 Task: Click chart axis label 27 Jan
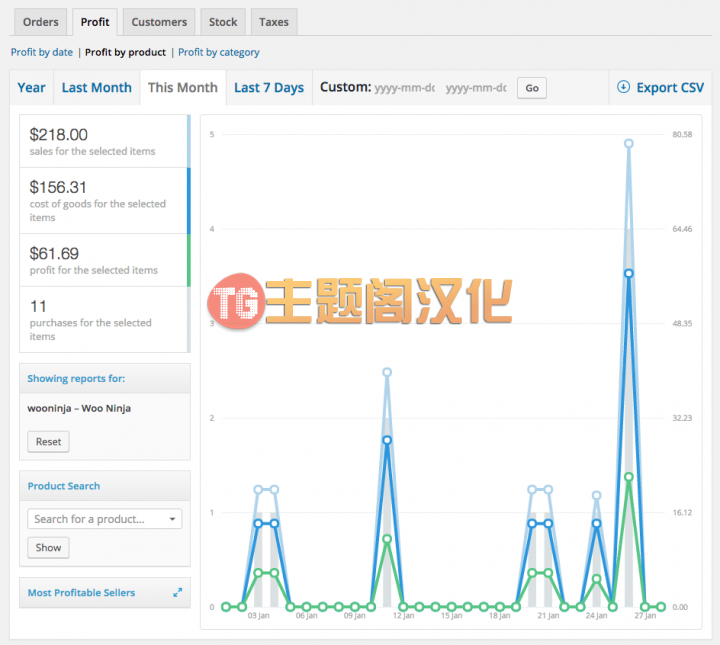(x=645, y=616)
